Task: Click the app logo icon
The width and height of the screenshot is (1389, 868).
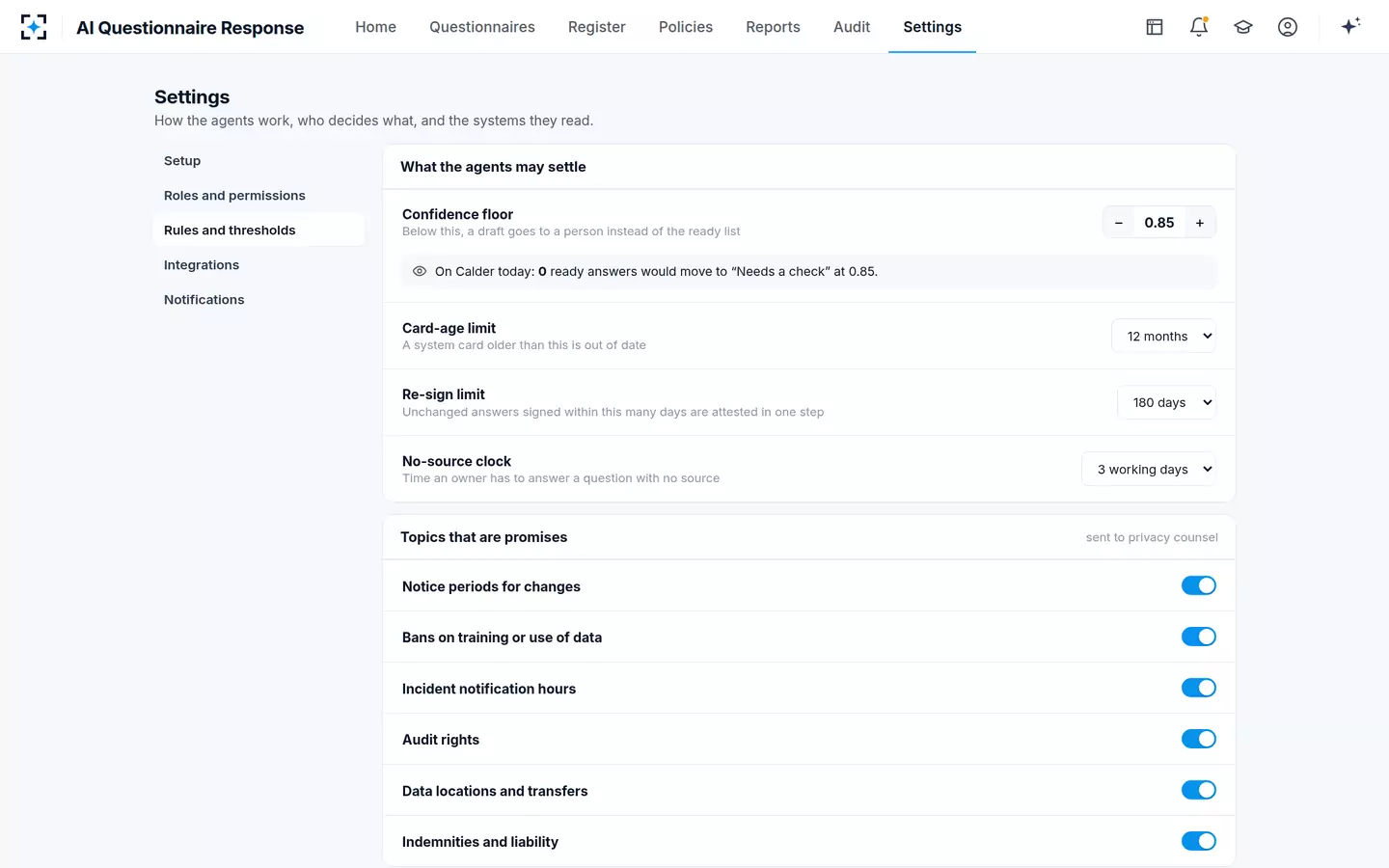Action: (34, 27)
